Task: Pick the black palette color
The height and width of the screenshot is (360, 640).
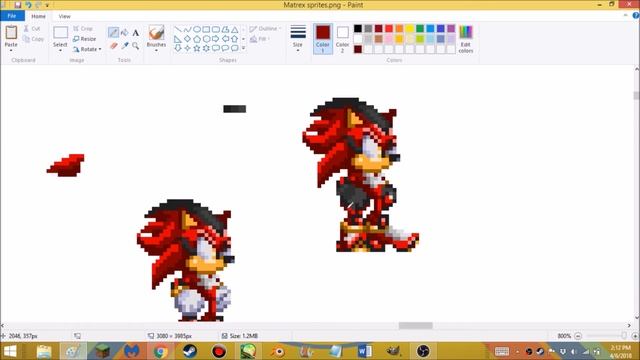Action: click(x=358, y=29)
